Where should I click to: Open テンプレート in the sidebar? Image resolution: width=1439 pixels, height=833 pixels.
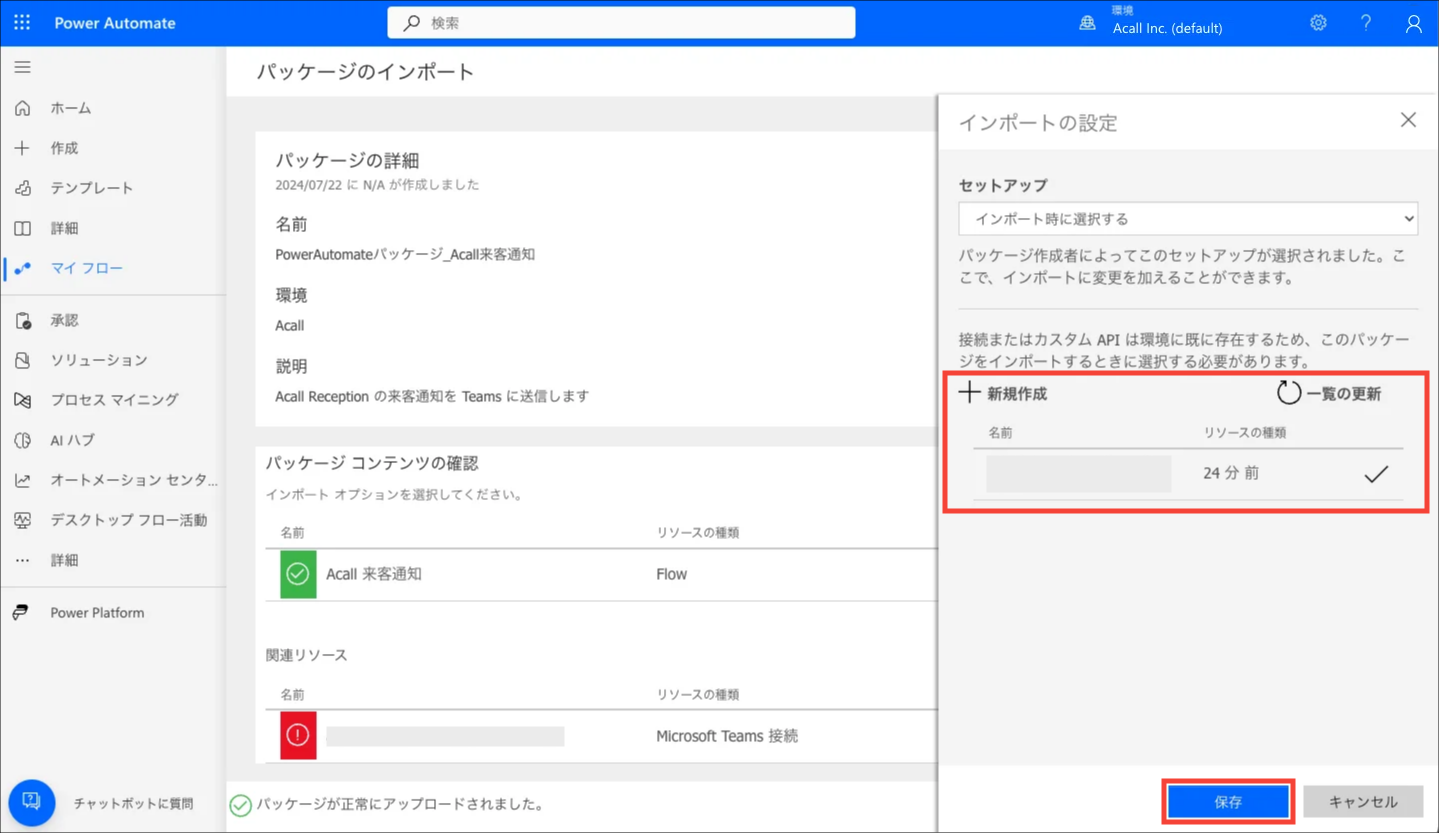pyautogui.click(x=92, y=188)
